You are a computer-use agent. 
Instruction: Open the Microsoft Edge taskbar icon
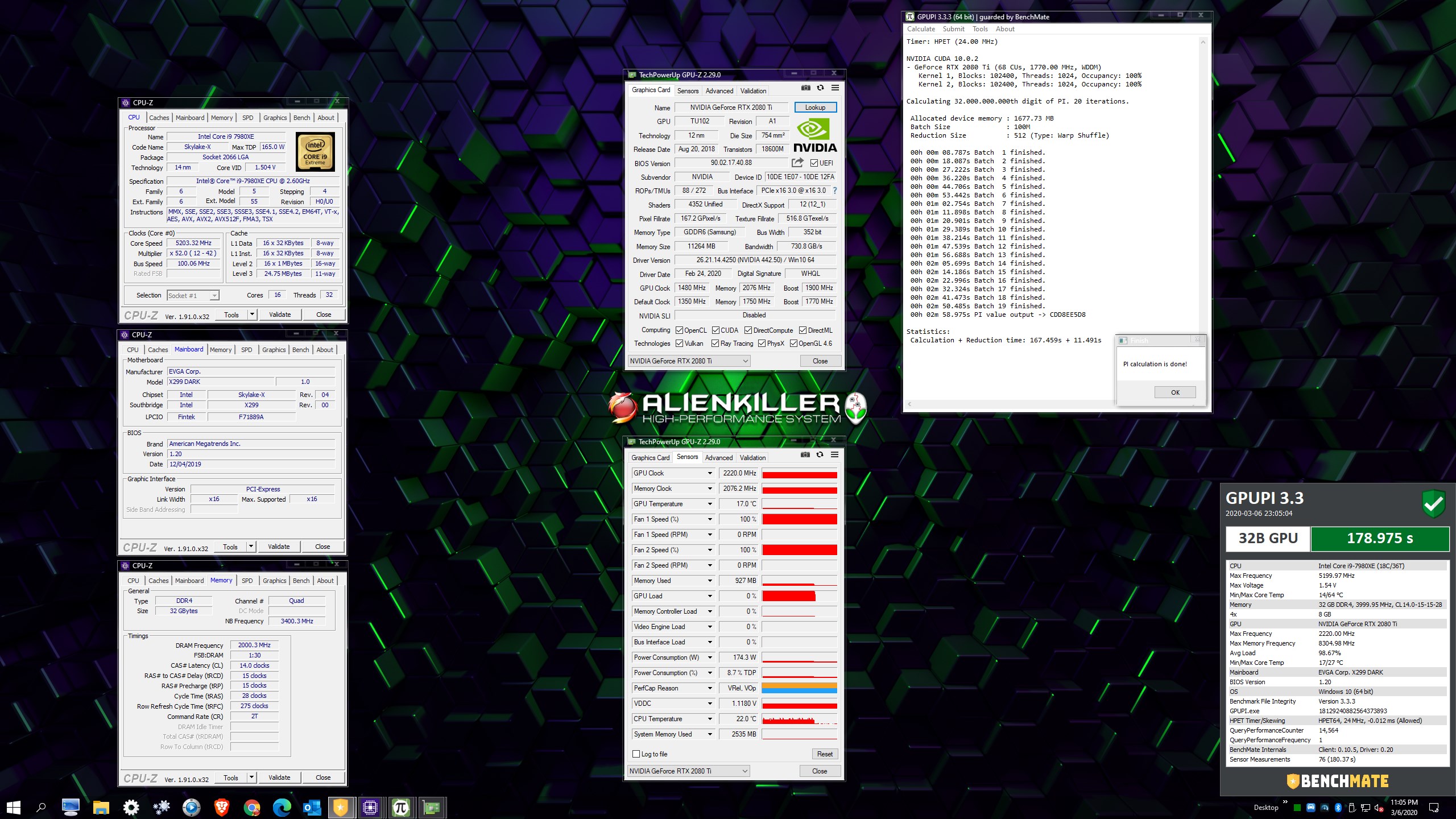[282, 807]
